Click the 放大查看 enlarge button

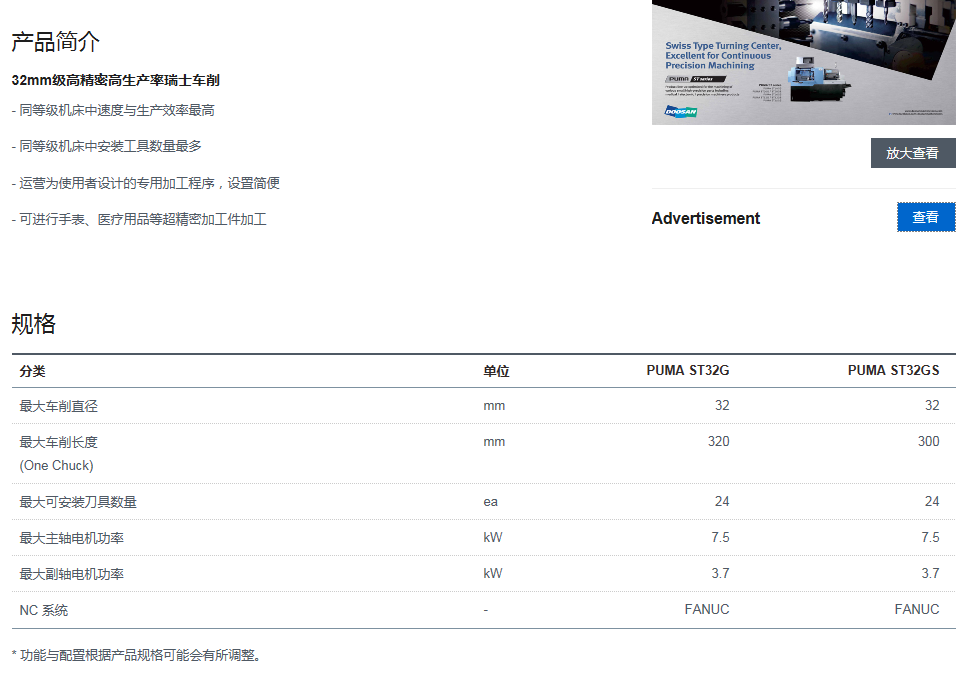(912, 153)
